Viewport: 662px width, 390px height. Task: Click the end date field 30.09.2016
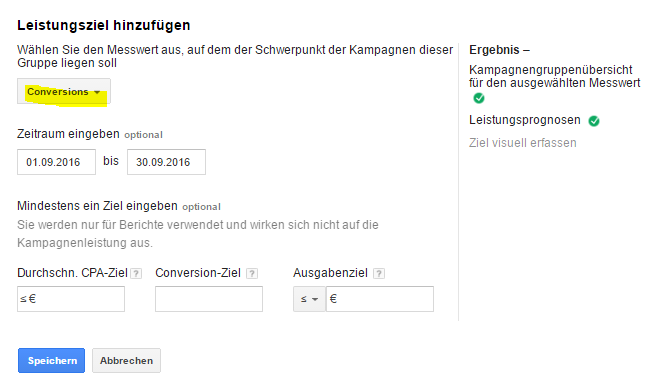[166, 162]
